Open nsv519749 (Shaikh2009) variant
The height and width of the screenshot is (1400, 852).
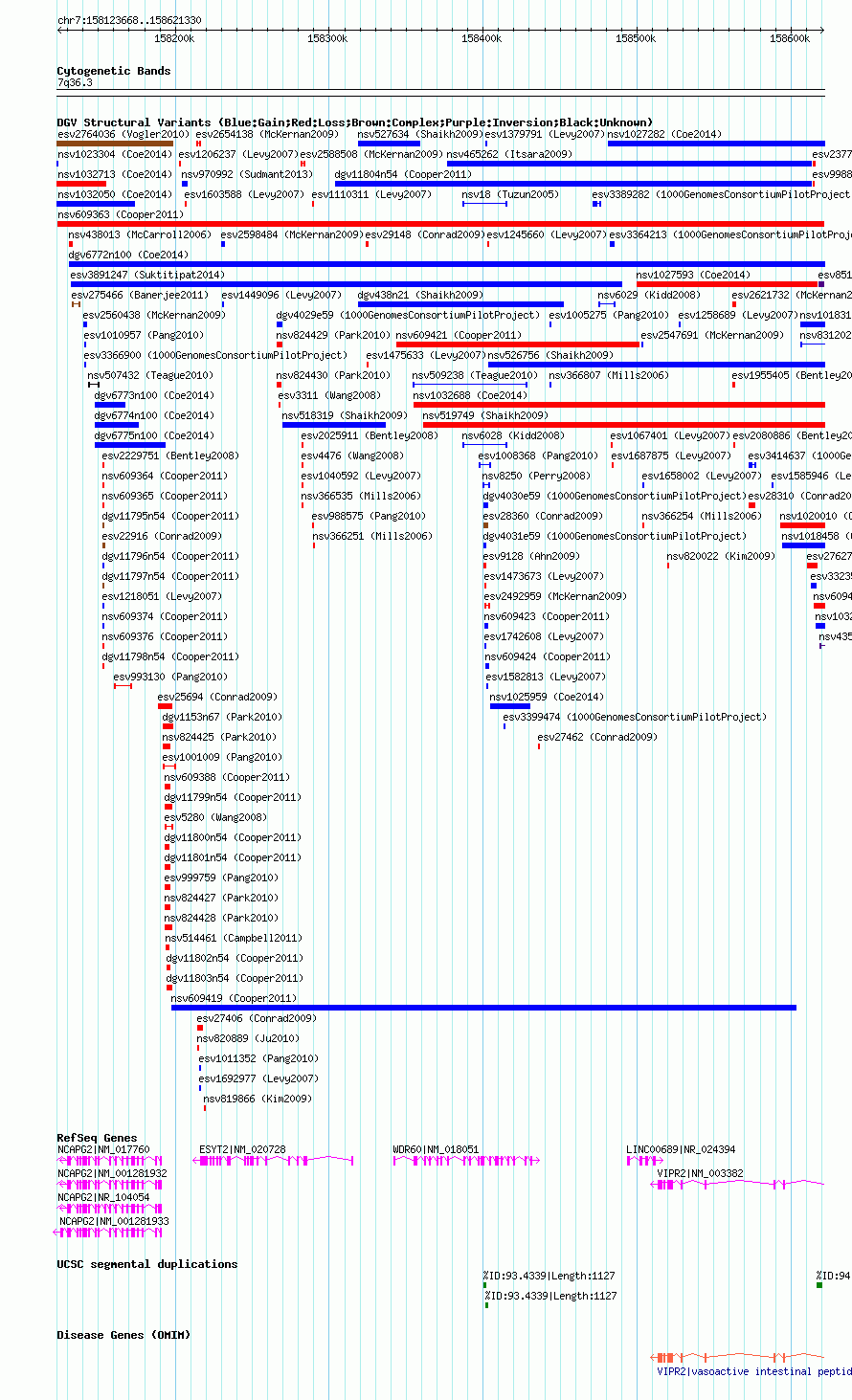click(485, 415)
